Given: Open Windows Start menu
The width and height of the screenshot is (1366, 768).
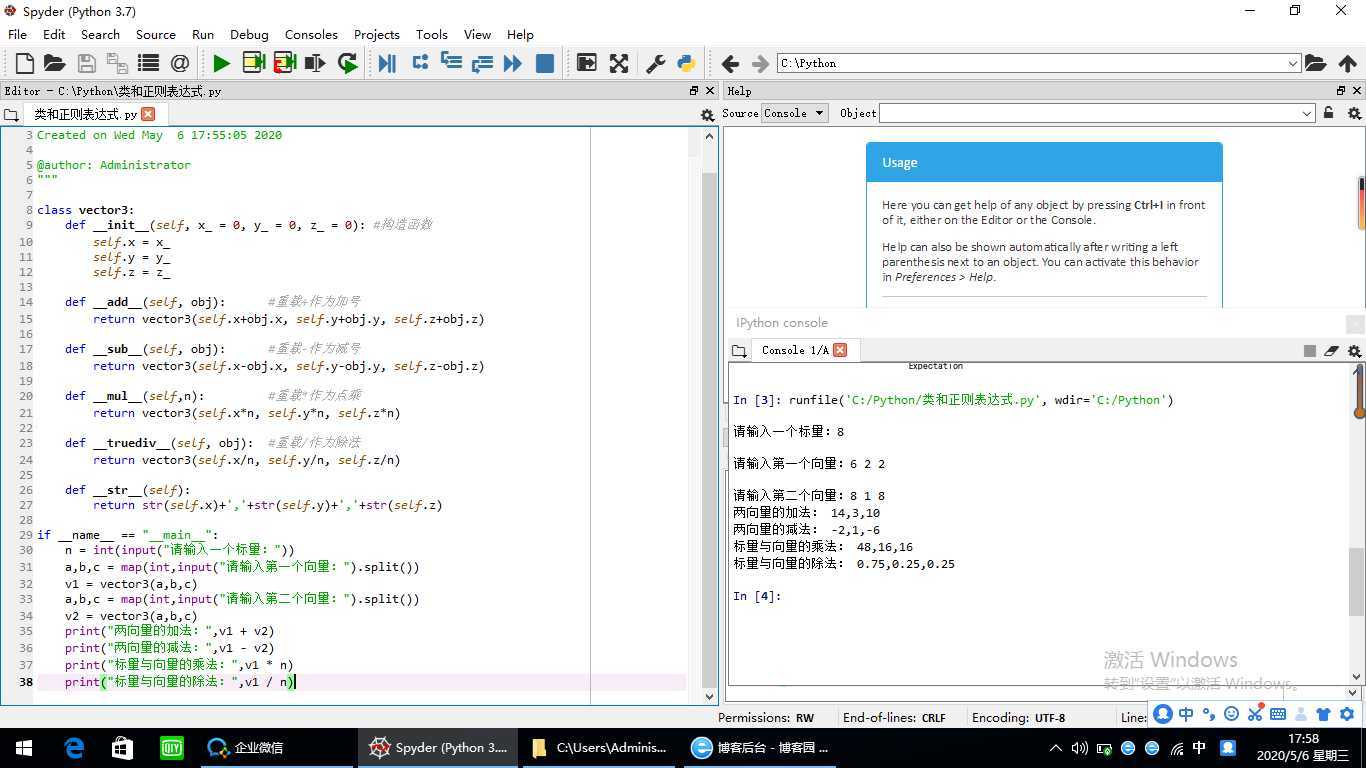Looking at the screenshot, I should coord(23,747).
